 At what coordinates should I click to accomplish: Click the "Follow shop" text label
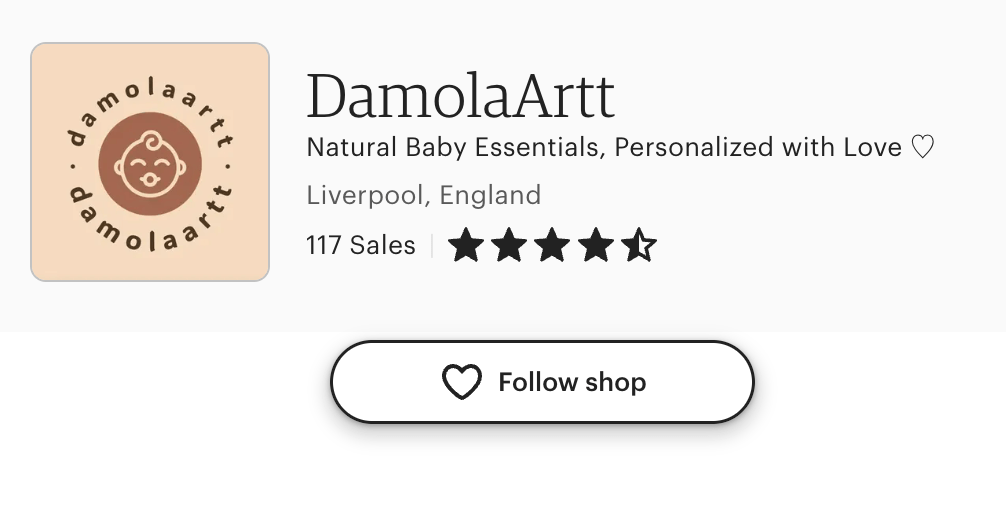(x=572, y=382)
